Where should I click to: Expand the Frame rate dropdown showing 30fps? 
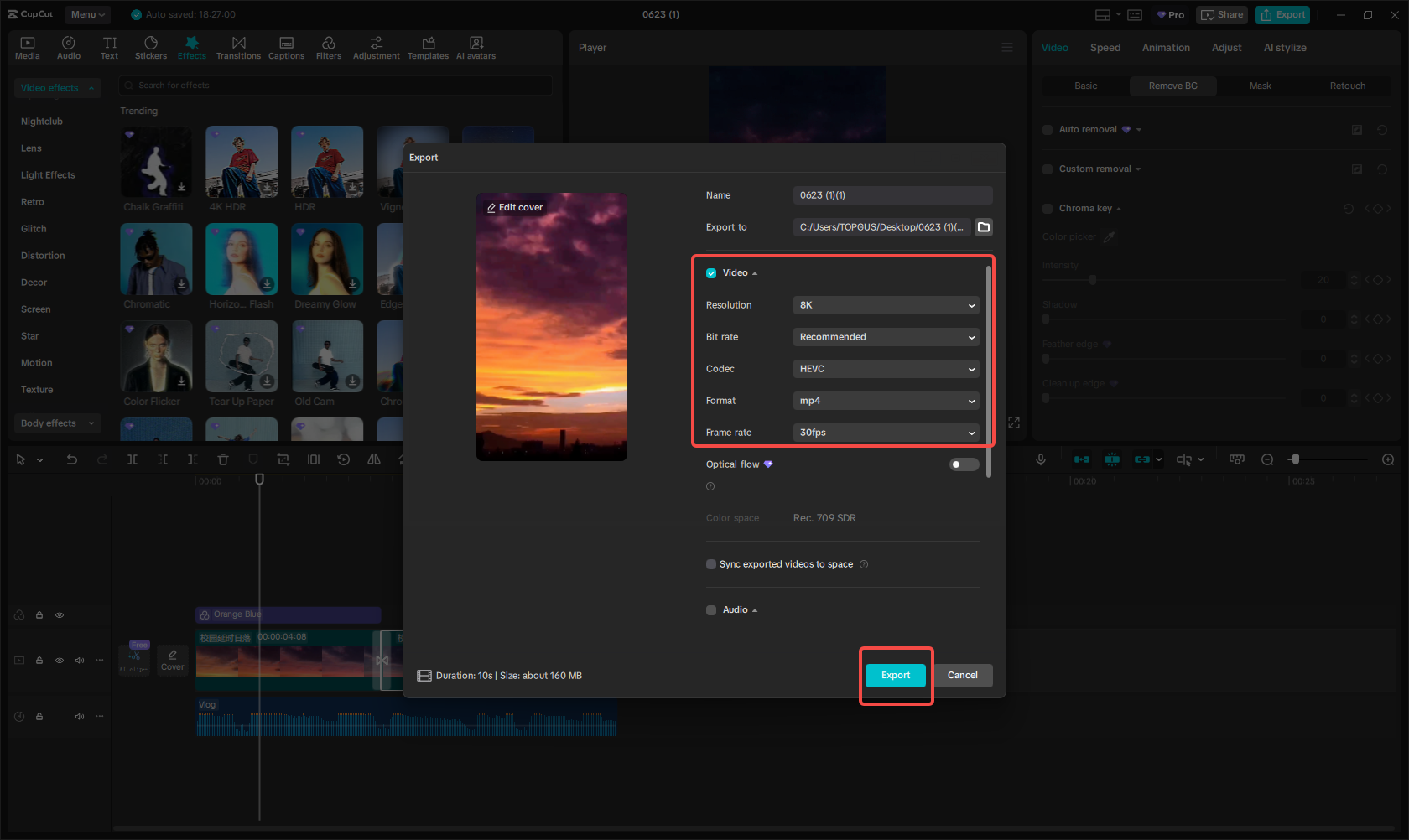point(886,433)
